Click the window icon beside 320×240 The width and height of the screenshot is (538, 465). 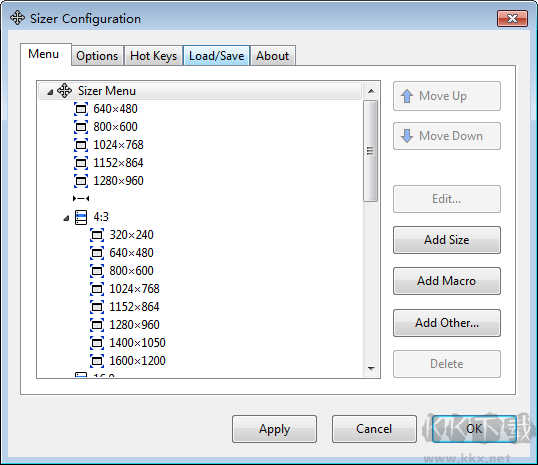click(97, 235)
